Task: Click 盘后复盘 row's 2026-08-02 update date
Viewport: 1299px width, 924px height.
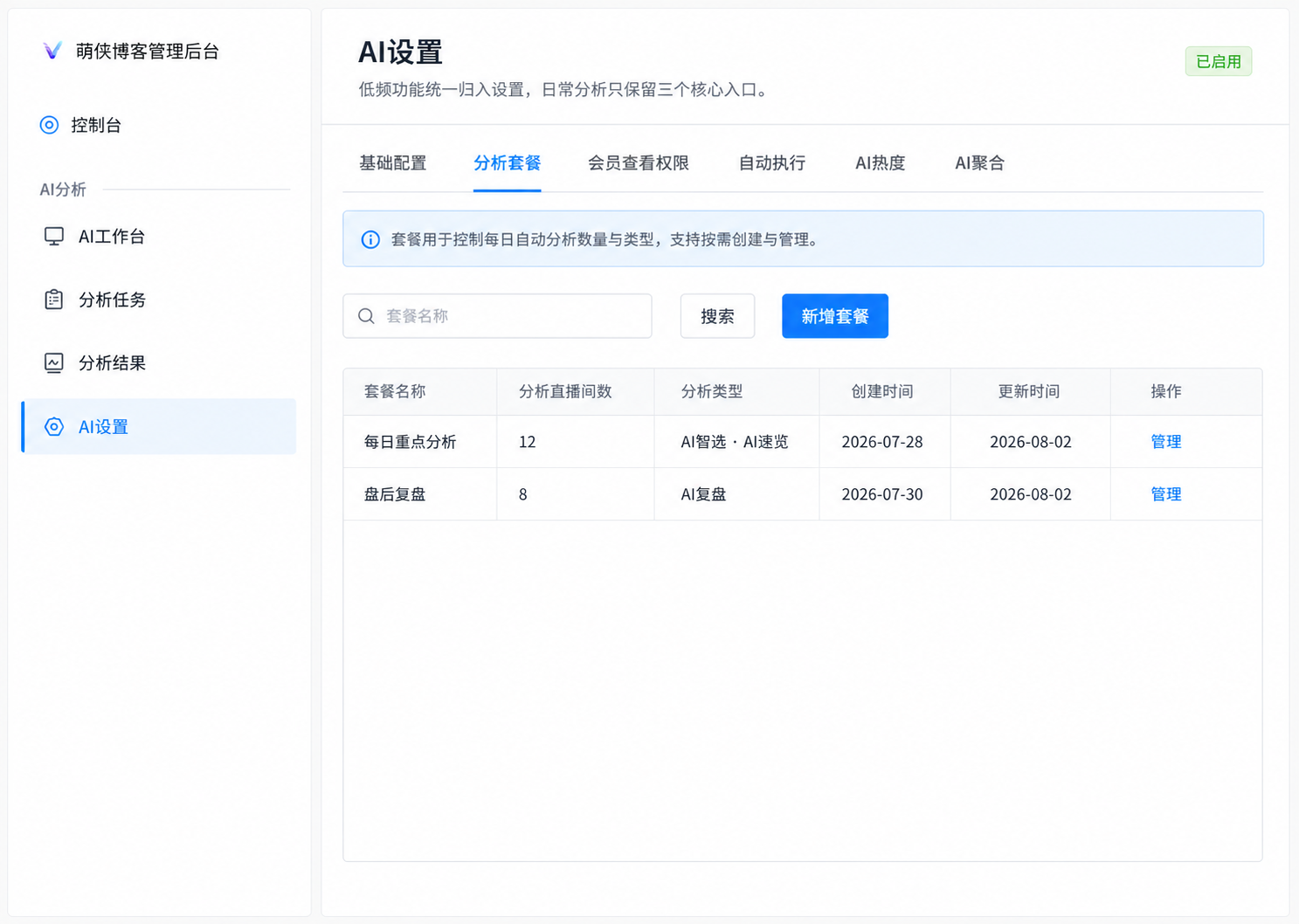Action: pos(1031,494)
